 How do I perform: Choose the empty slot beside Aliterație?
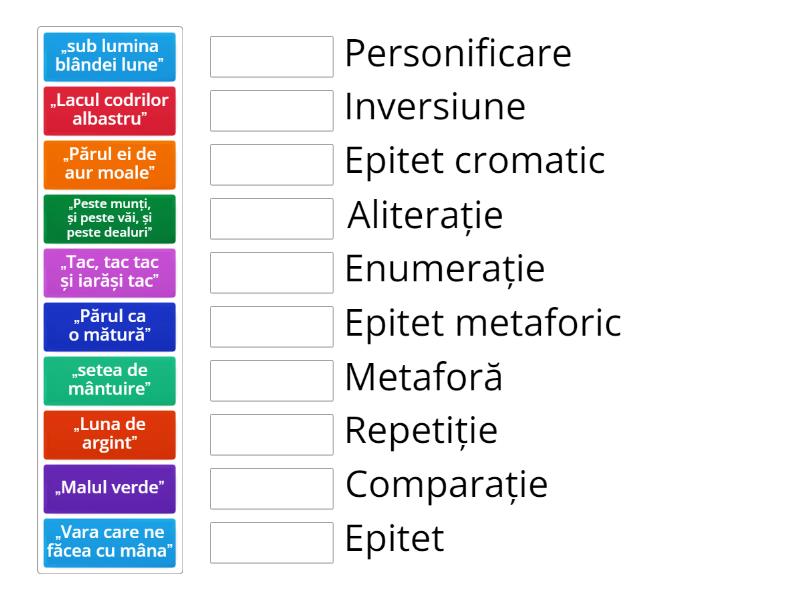pyautogui.click(x=272, y=219)
